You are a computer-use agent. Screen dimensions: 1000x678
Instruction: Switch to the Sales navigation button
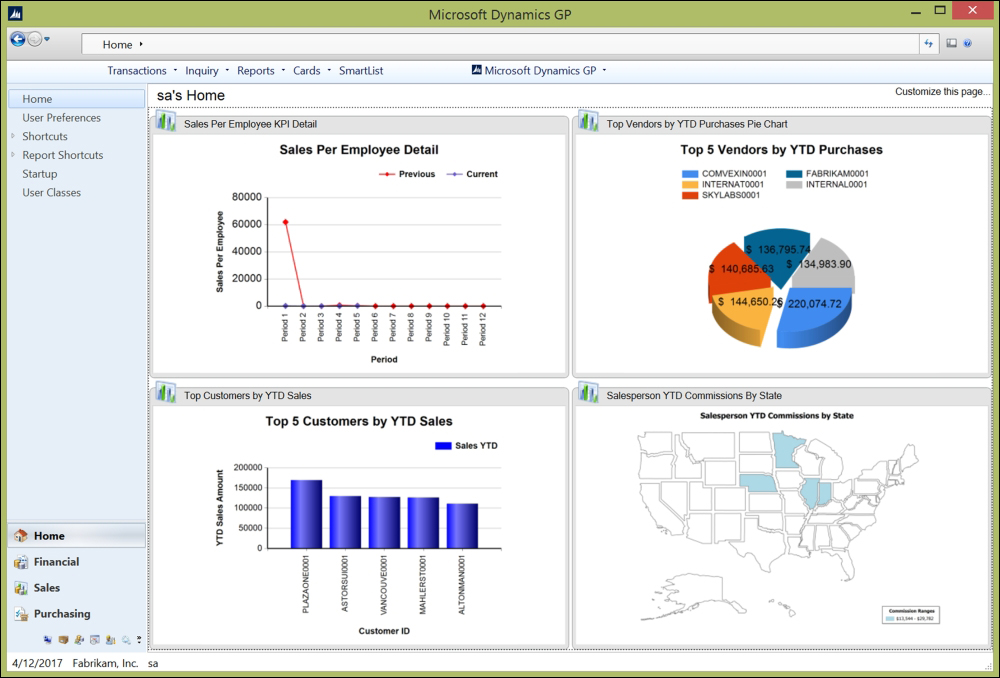pos(77,588)
